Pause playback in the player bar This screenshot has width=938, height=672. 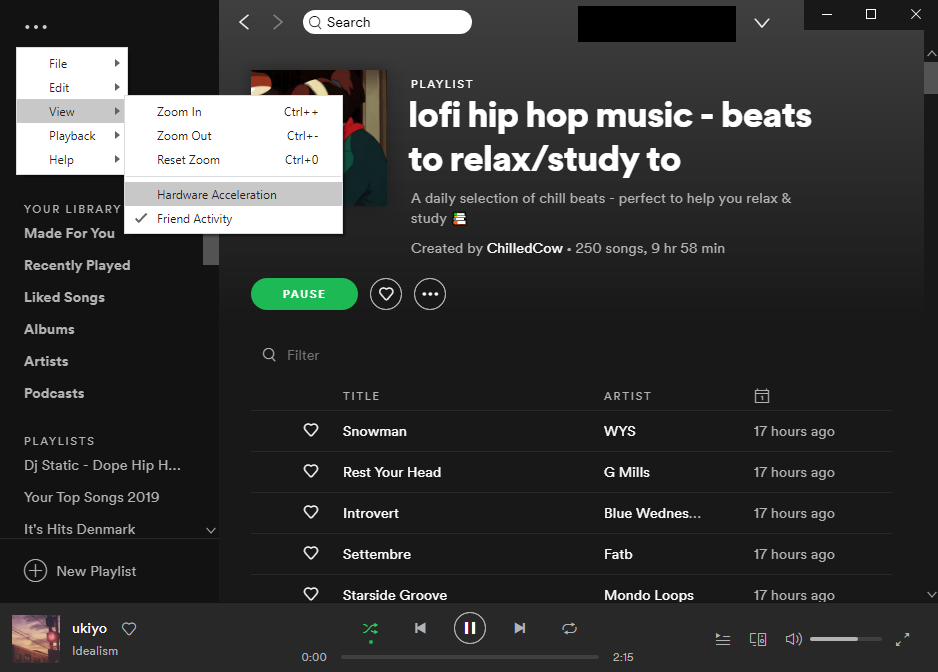470,628
